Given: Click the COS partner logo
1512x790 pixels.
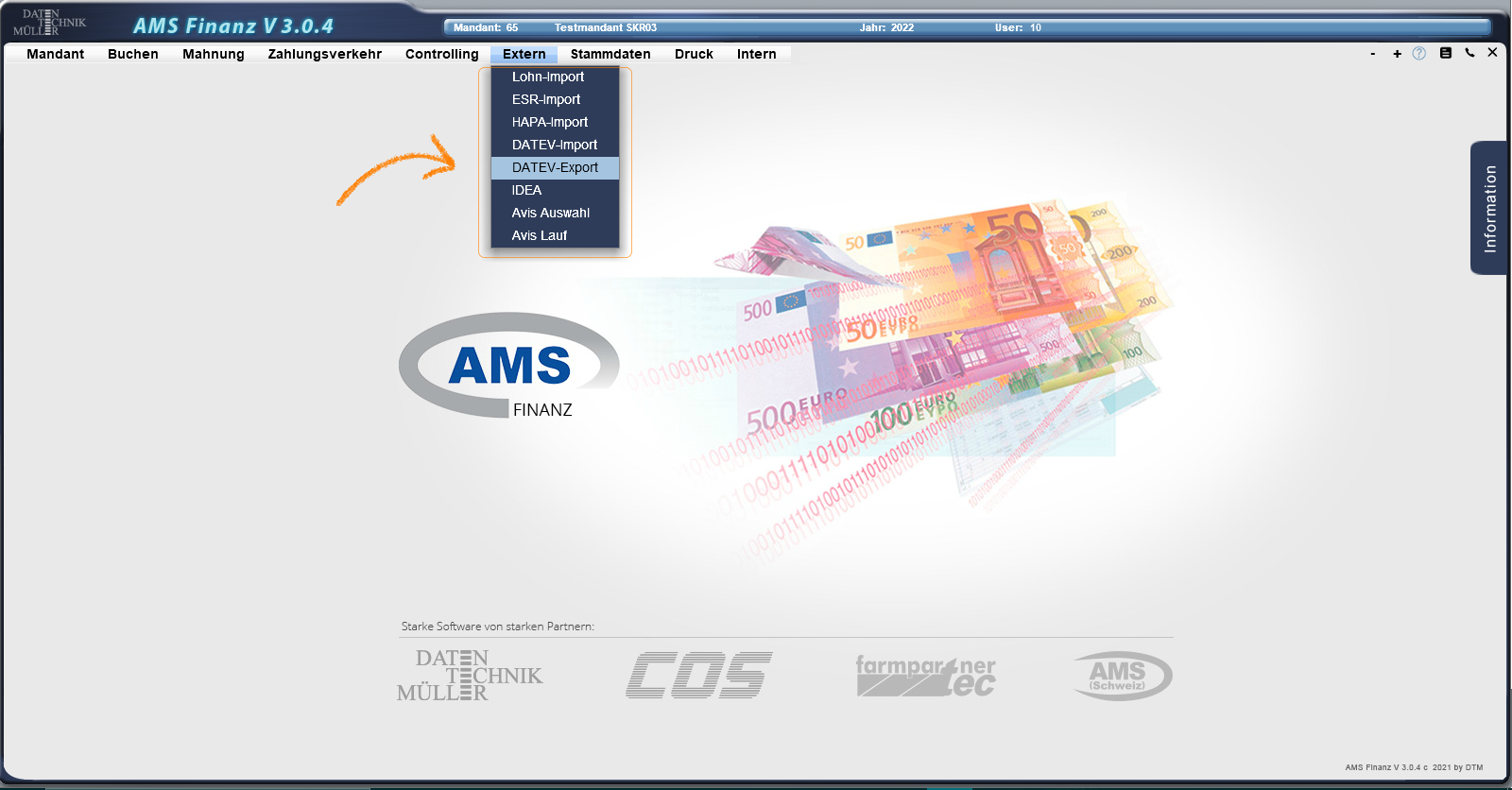Looking at the screenshot, I should click(x=698, y=676).
